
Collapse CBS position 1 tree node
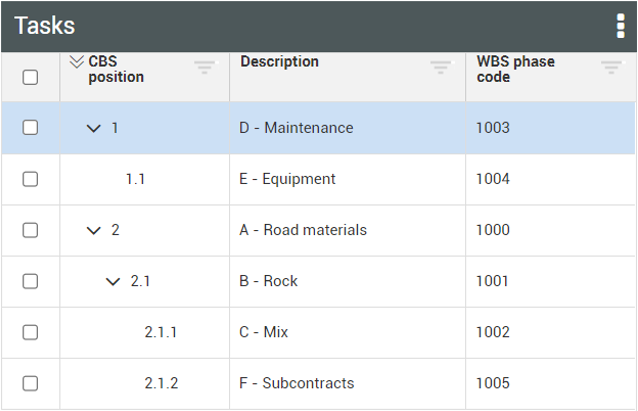coord(94,129)
